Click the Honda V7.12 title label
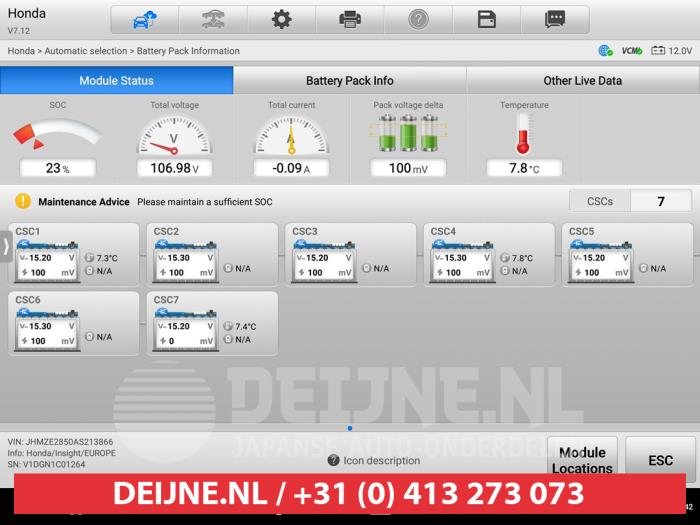The height and width of the screenshot is (525, 700). click(x=26, y=21)
